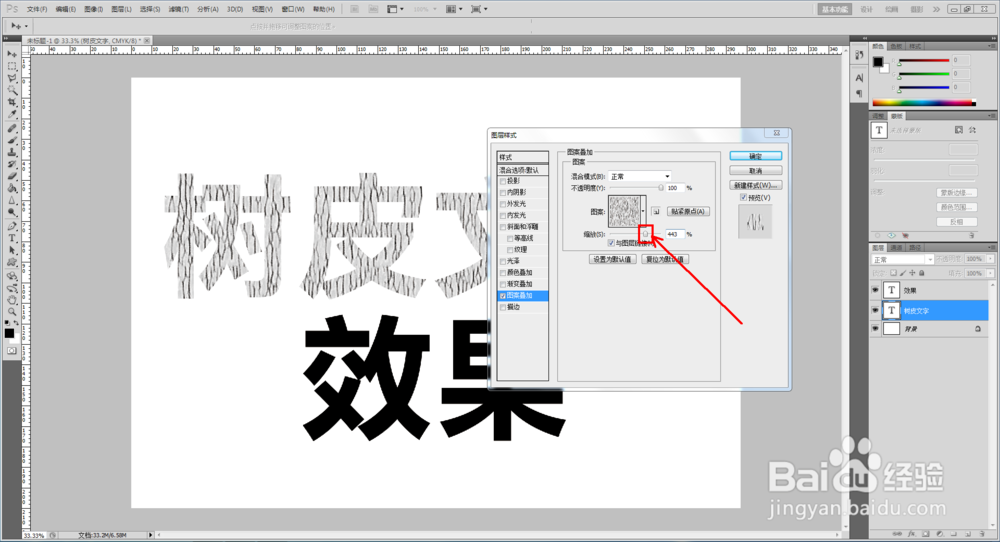Open the layer fill 100% dropdown arrow
1000x542 pixels.
990,273
